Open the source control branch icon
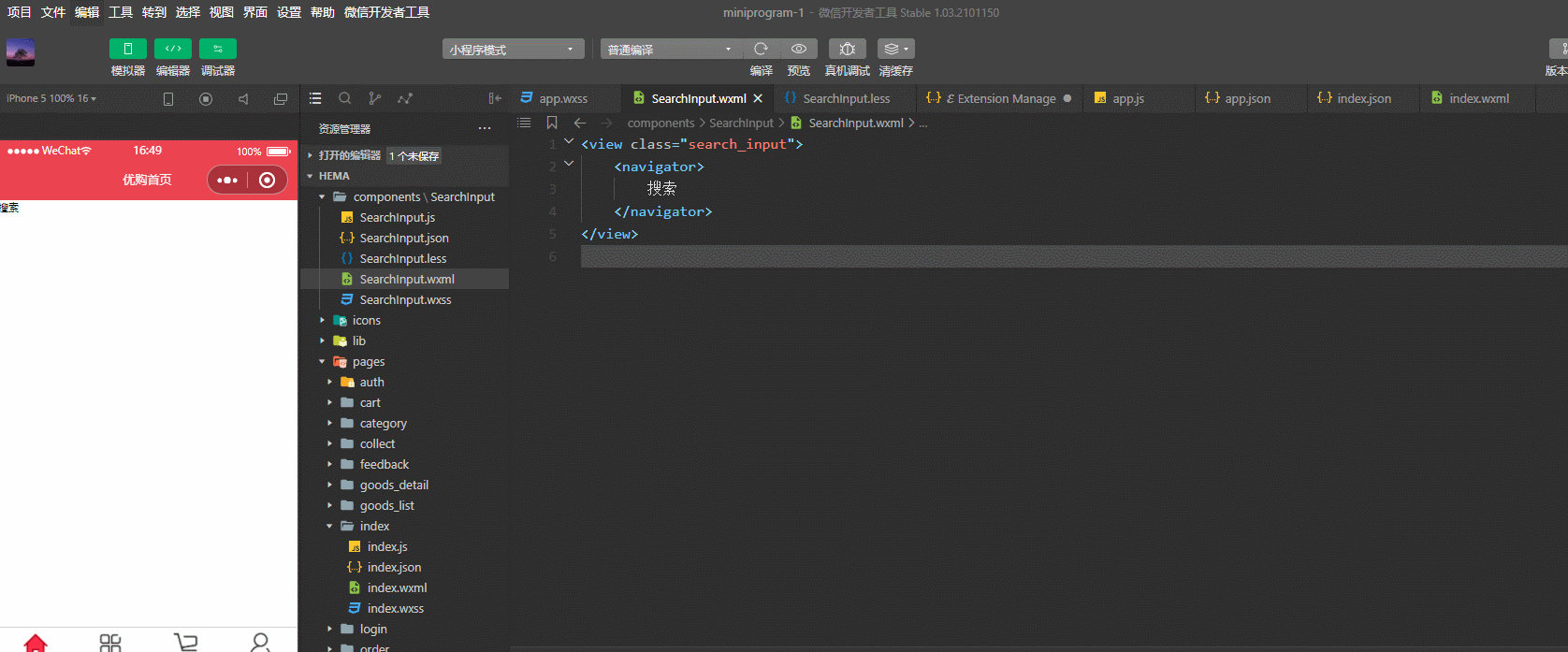Image resolution: width=1568 pixels, height=652 pixels. click(x=375, y=98)
